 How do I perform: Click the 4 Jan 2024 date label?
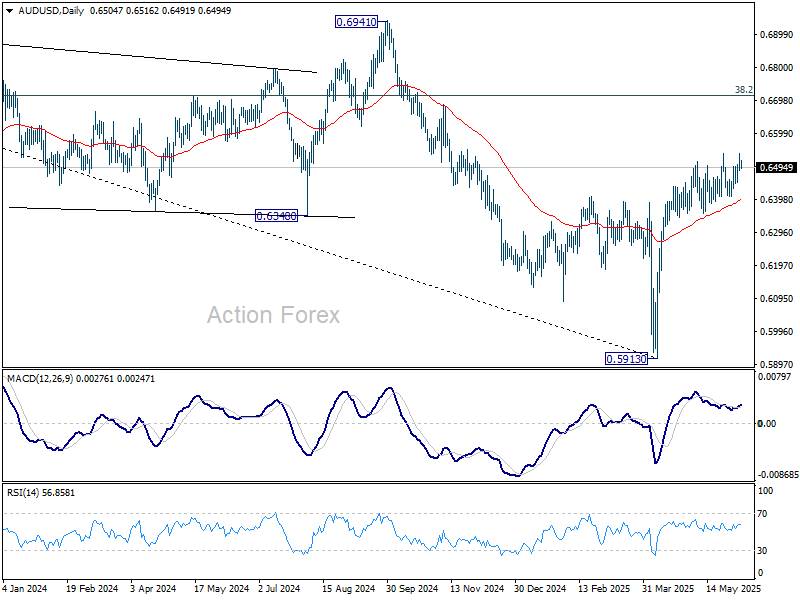[24, 588]
